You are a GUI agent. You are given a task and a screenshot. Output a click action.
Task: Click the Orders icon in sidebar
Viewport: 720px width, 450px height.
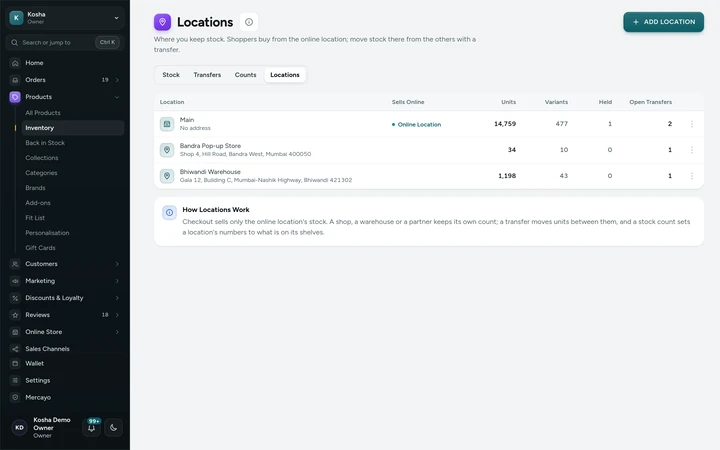tap(15, 80)
